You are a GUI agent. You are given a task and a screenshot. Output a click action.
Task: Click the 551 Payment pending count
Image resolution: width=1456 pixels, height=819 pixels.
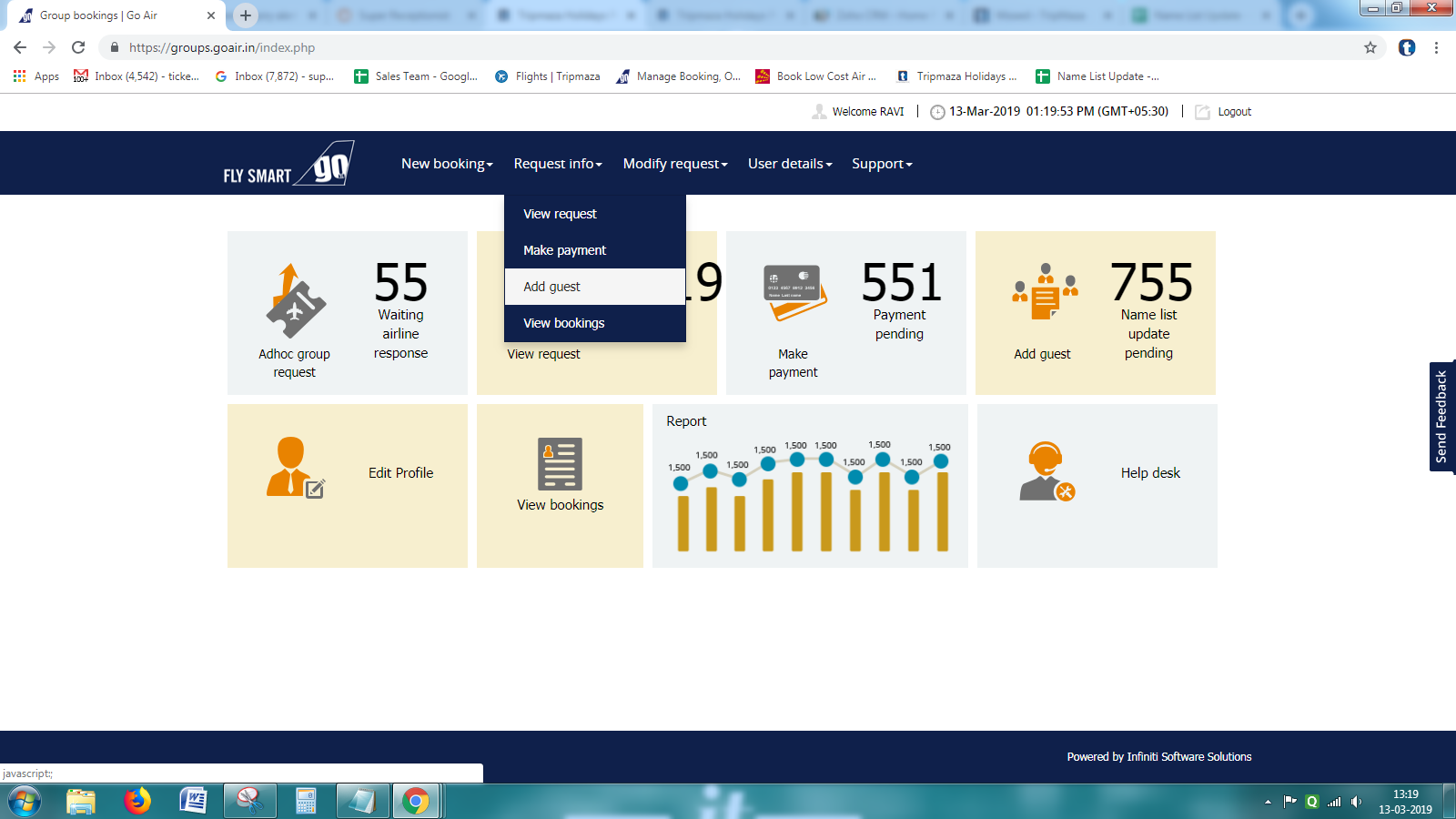pyautogui.click(x=901, y=300)
